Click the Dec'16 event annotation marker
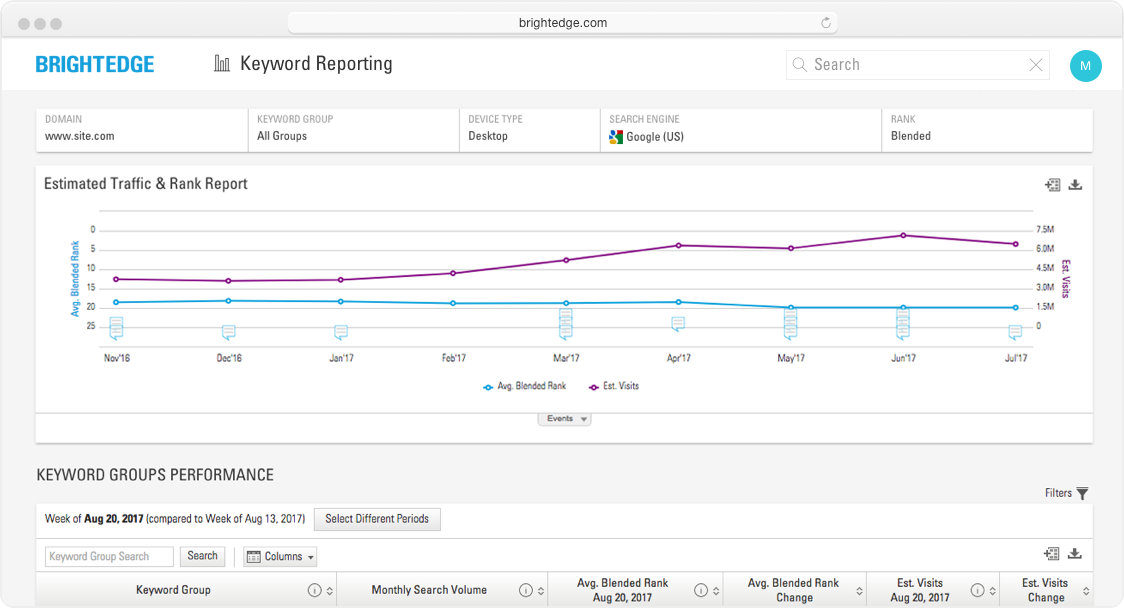This screenshot has height=608, width=1124. point(228,332)
